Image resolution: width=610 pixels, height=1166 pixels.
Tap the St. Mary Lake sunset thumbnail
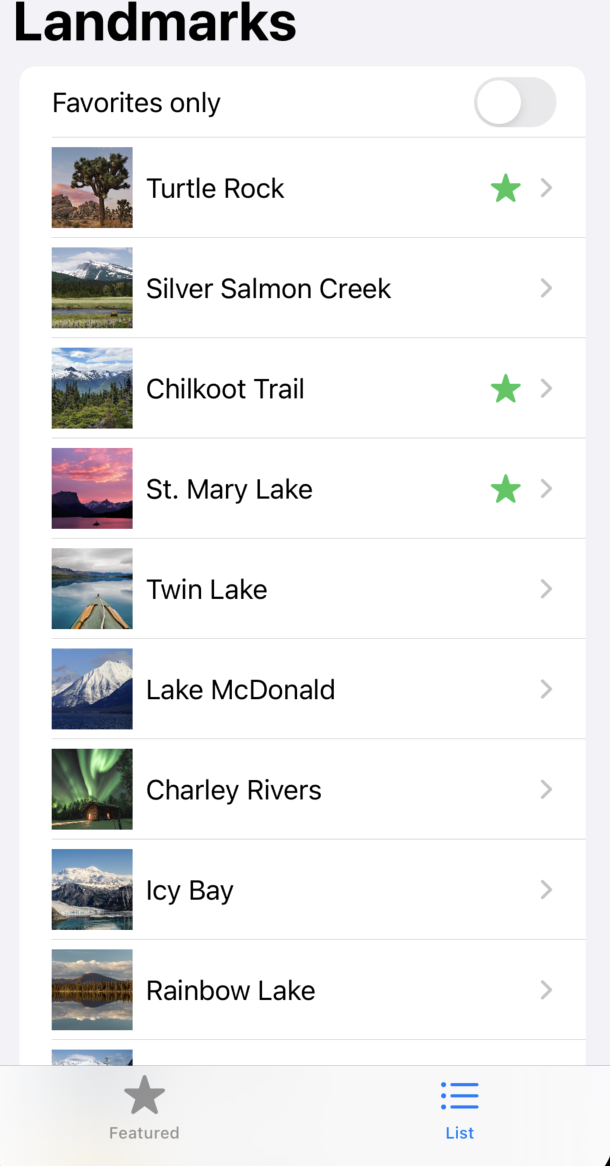click(x=92, y=489)
